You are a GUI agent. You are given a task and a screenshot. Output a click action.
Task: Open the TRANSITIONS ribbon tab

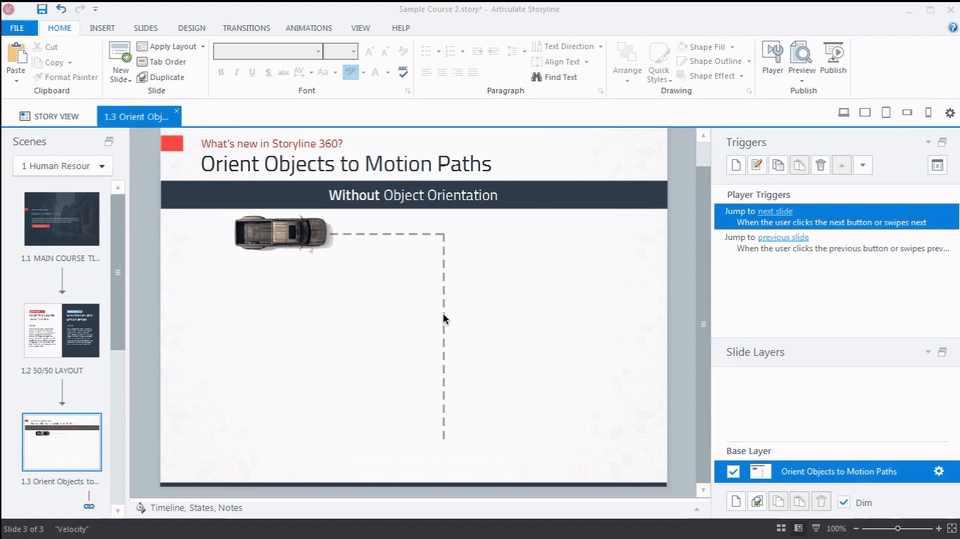246,28
